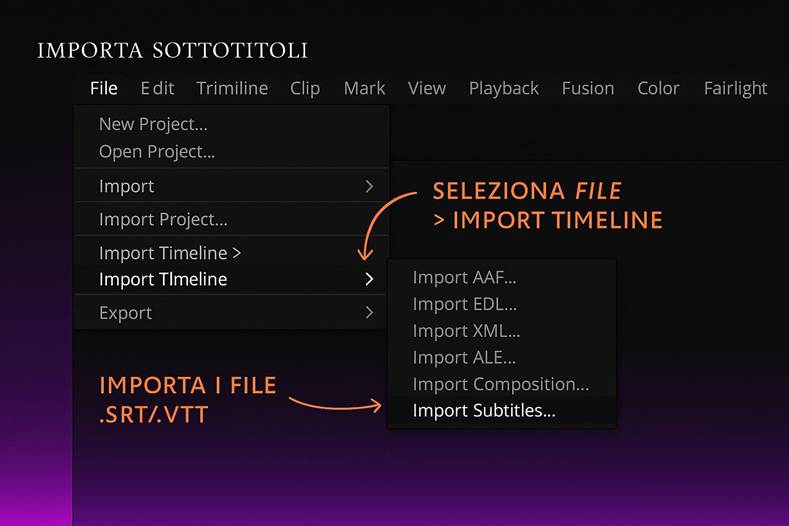
Task: Expand the Export submenu chevron arrow
Action: [x=369, y=313]
